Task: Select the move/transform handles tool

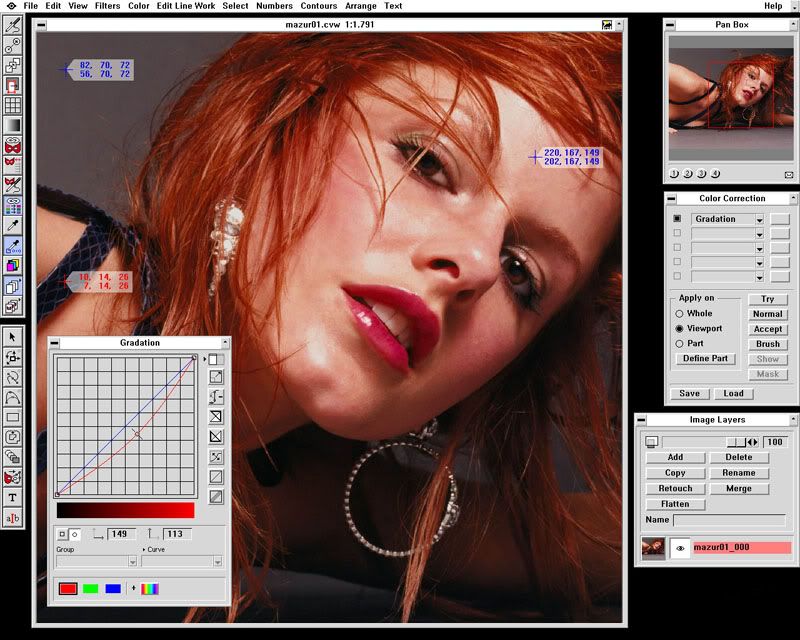Action: click(x=13, y=357)
